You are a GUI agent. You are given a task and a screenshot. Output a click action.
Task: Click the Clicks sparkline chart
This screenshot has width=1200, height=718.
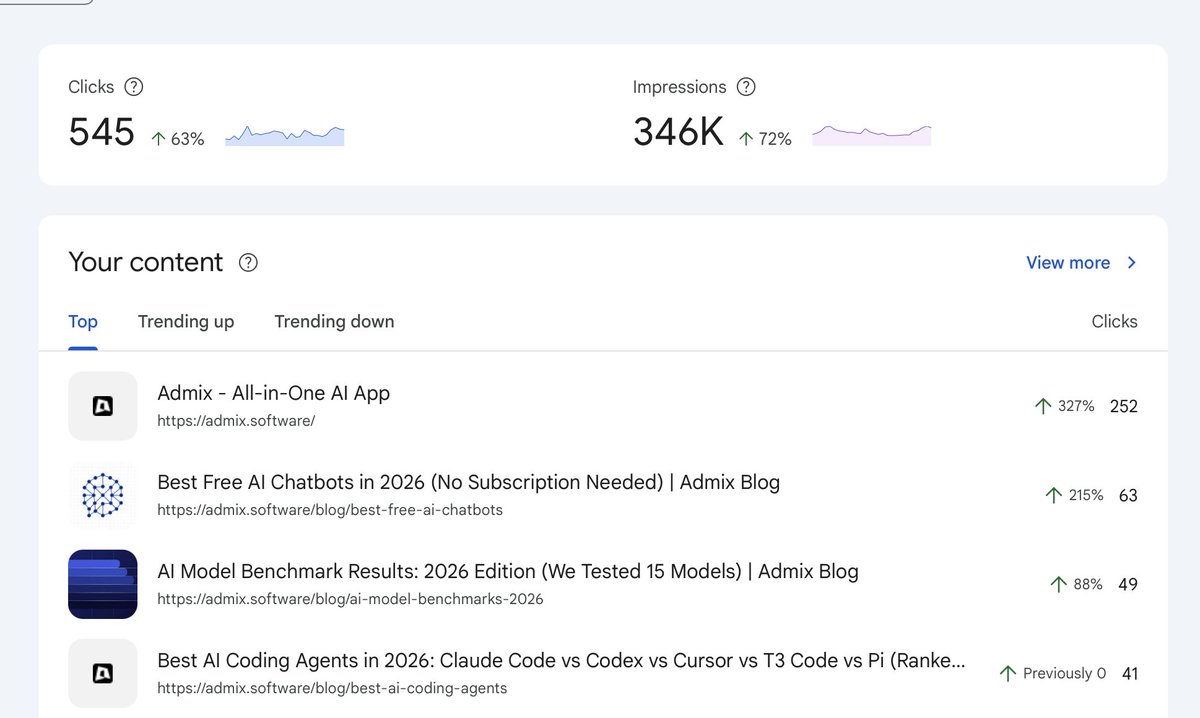(x=285, y=135)
